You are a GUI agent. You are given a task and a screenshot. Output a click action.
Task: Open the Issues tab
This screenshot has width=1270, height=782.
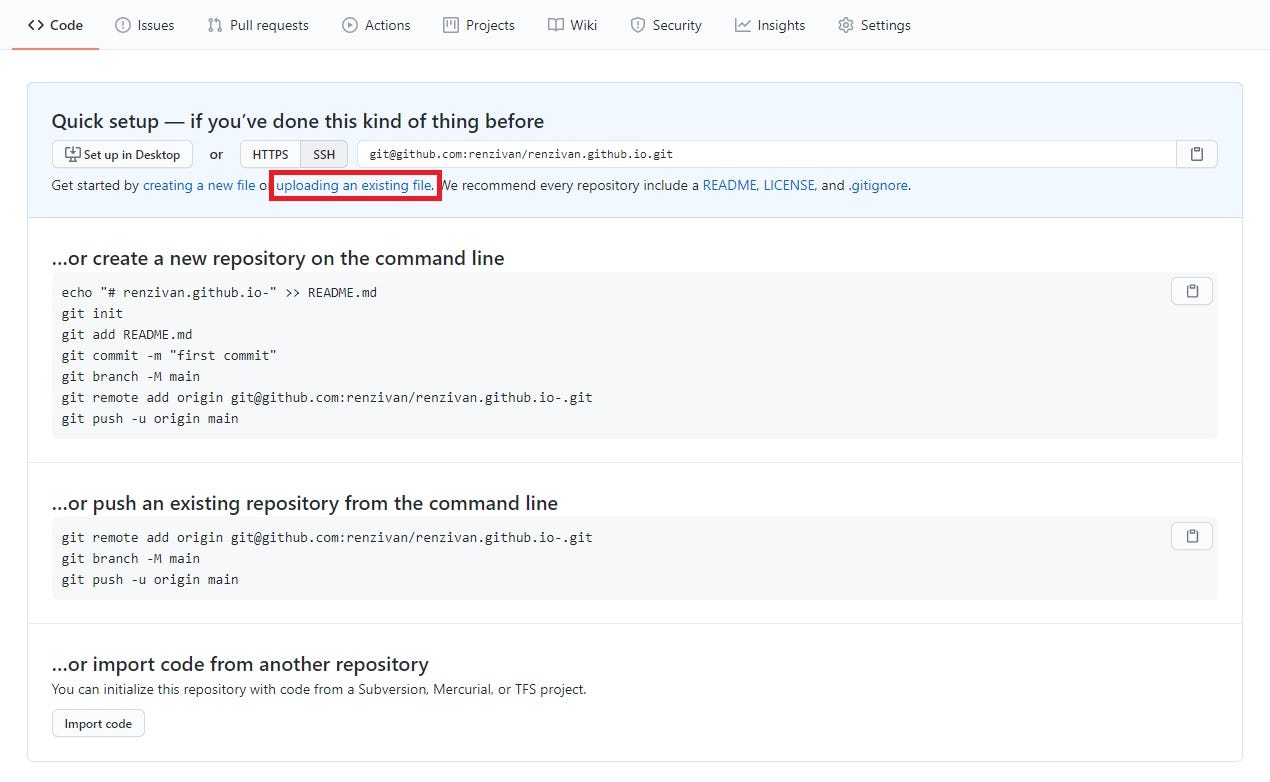(x=144, y=25)
